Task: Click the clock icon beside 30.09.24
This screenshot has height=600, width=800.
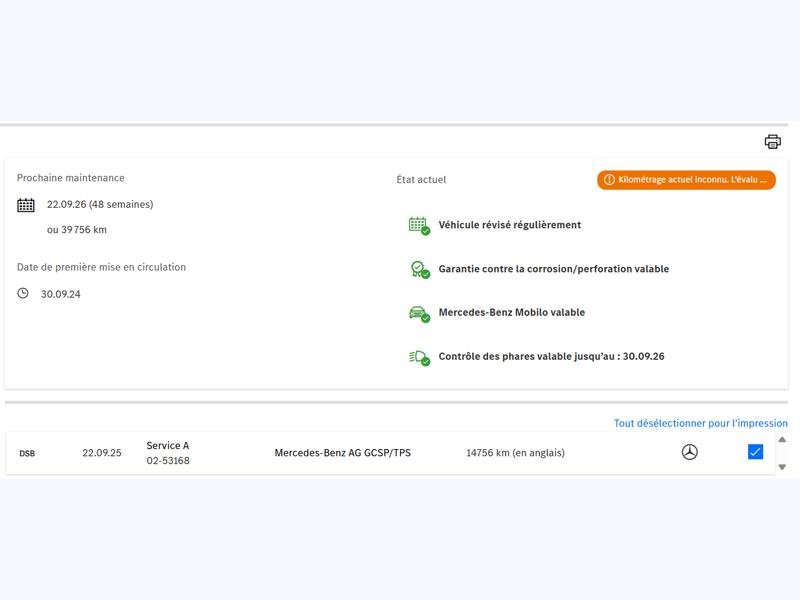Action: click(x=24, y=293)
